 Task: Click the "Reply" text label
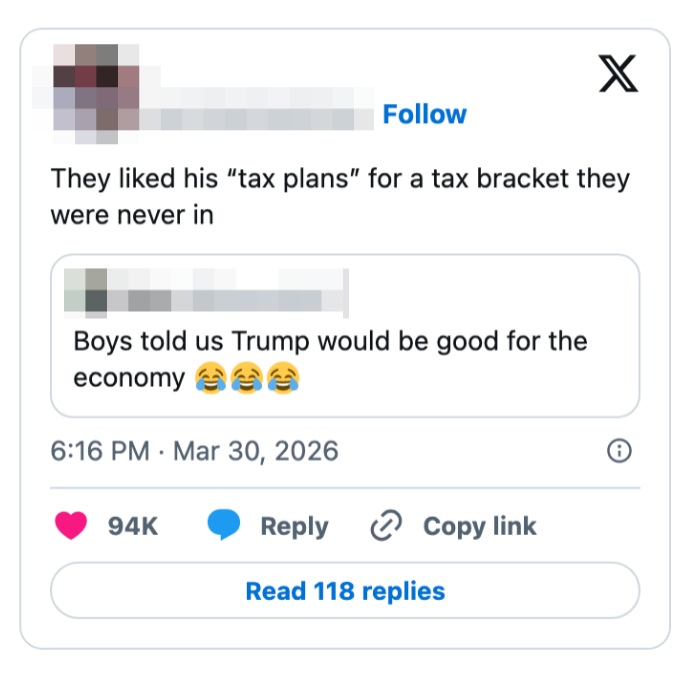[294, 526]
